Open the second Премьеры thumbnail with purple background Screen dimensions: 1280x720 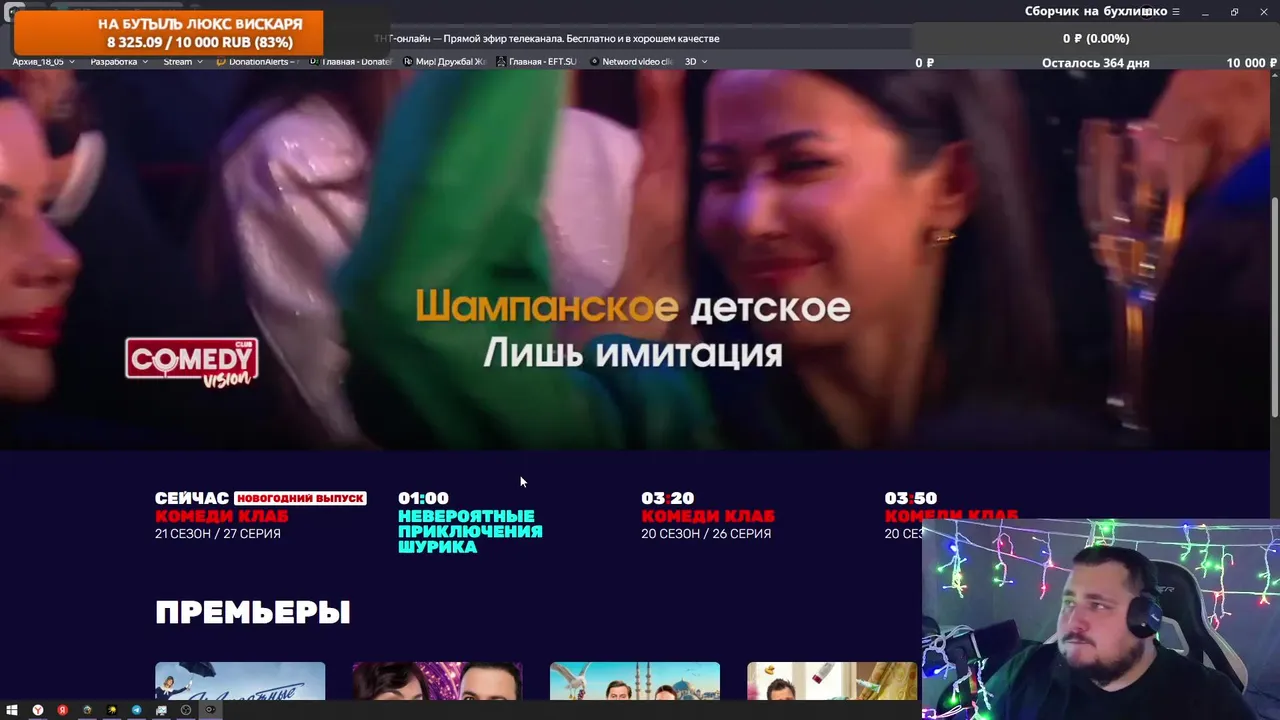pyautogui.click(x=437, y=681)
